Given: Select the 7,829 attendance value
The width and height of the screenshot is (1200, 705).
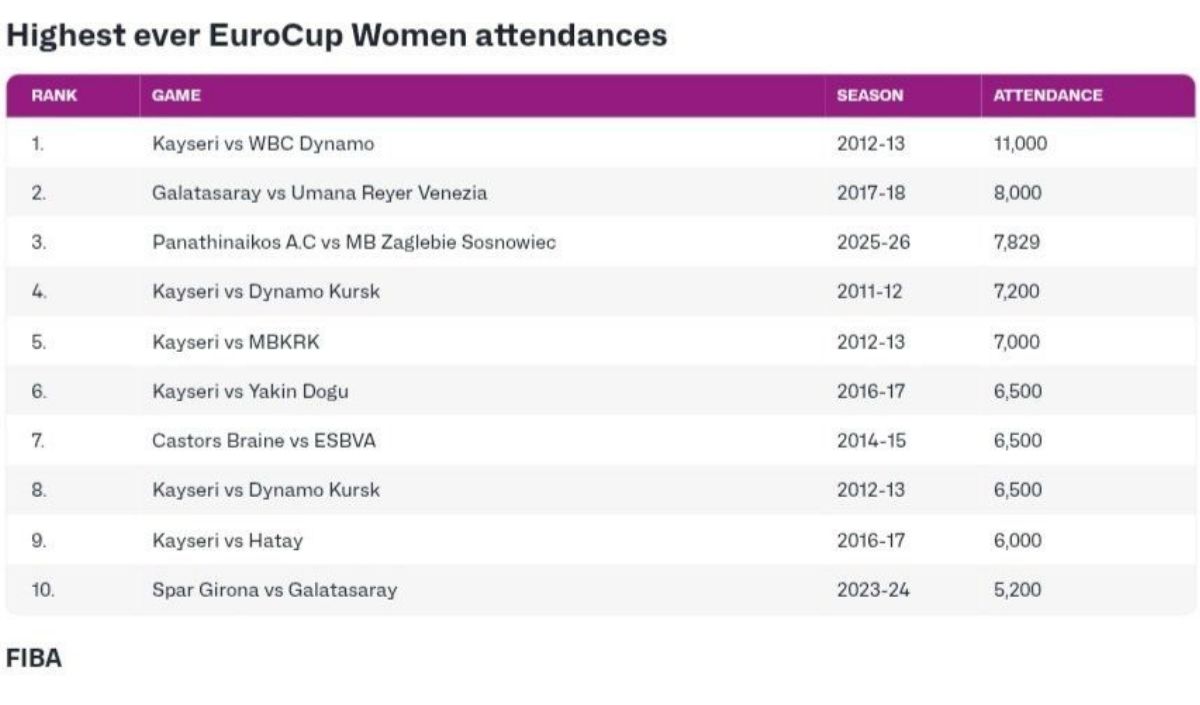Looking at the screenshot, I should click(1016, 242).
